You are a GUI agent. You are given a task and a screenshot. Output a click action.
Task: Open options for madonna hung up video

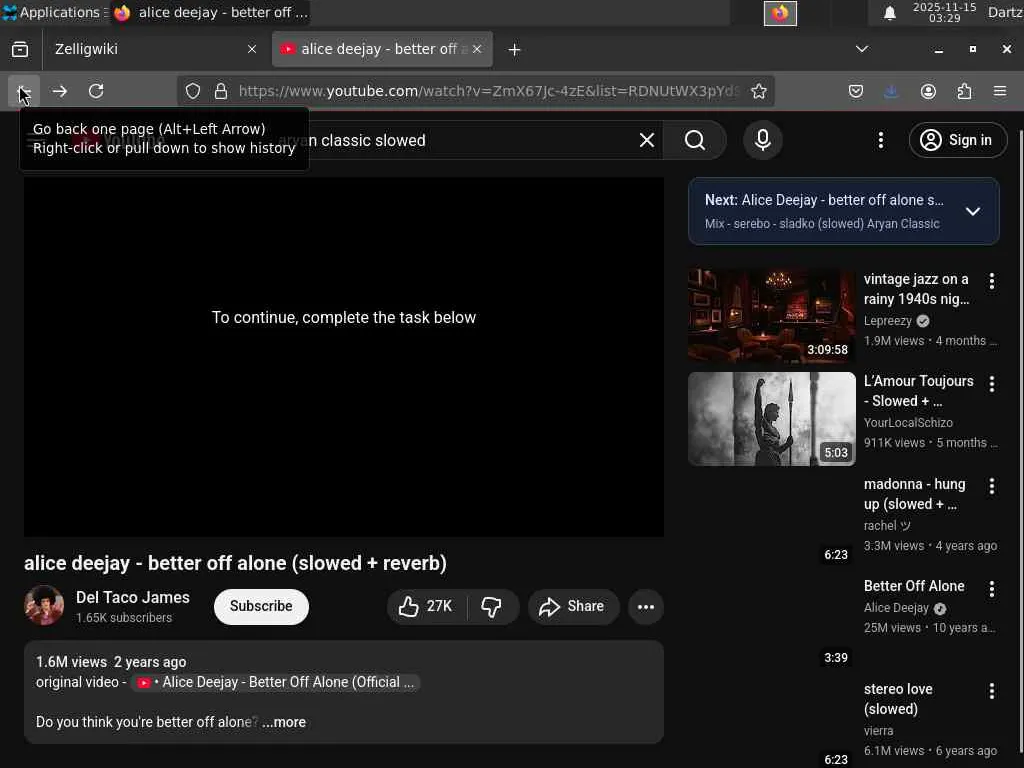991,486
